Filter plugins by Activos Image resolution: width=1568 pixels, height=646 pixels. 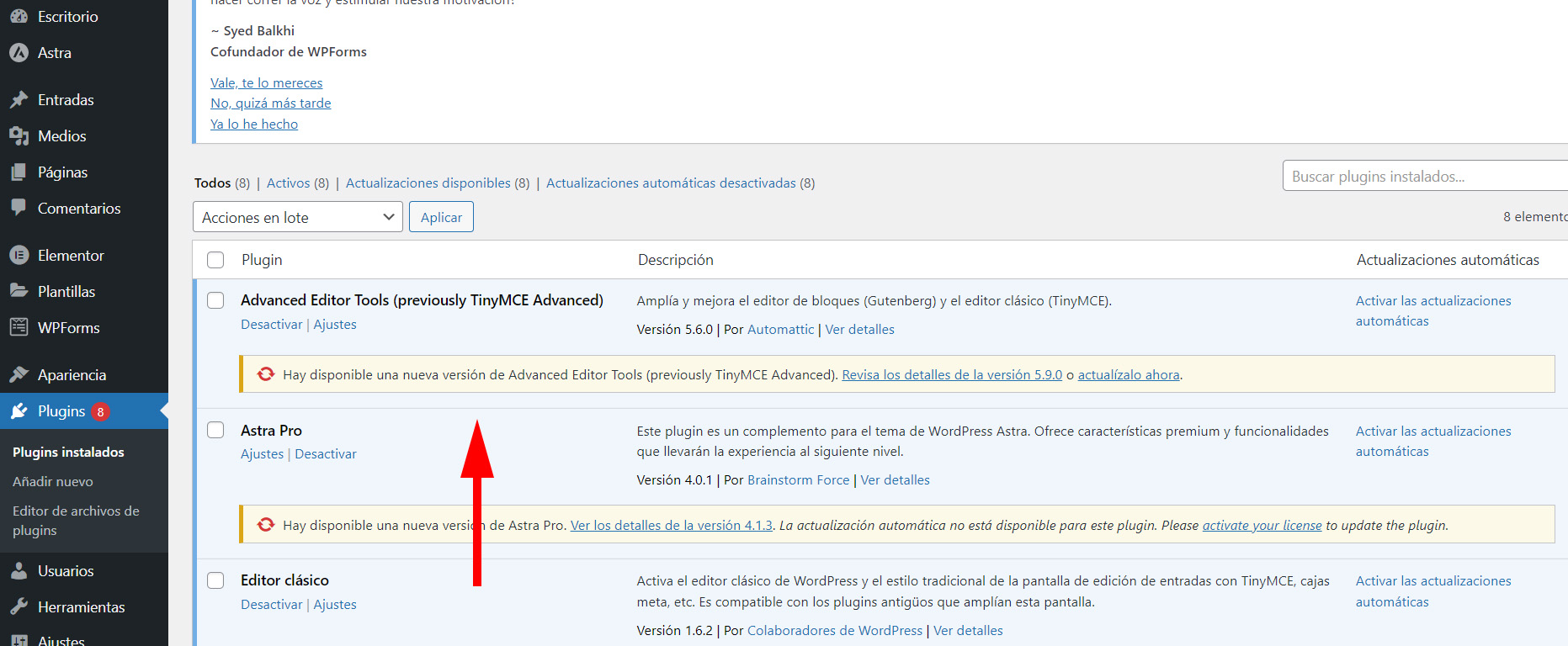[x=289, y=183]
